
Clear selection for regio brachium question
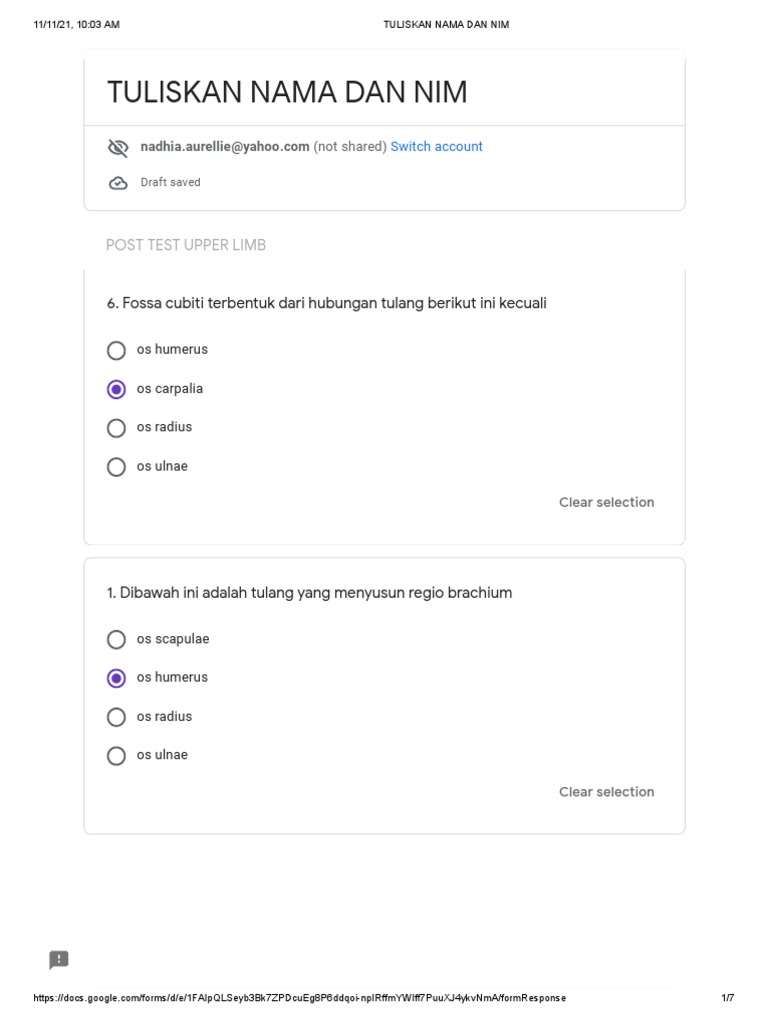606,792
